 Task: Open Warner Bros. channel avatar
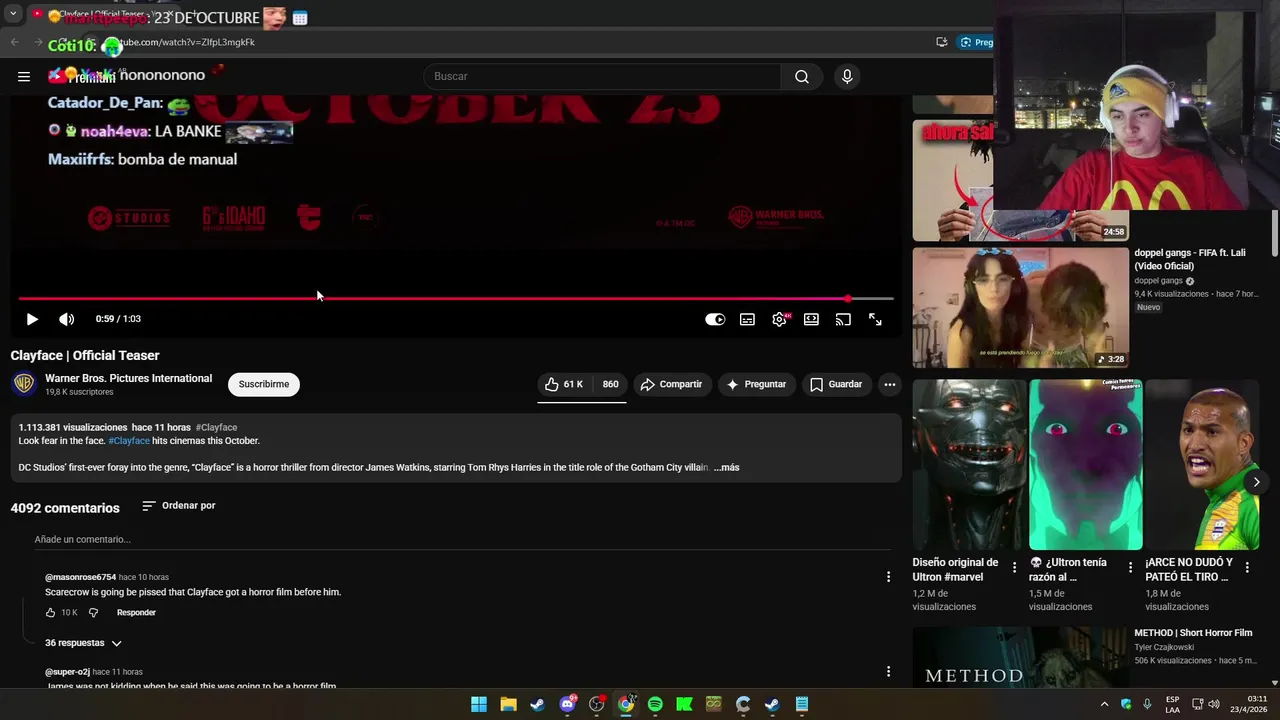tap(24, 384)
